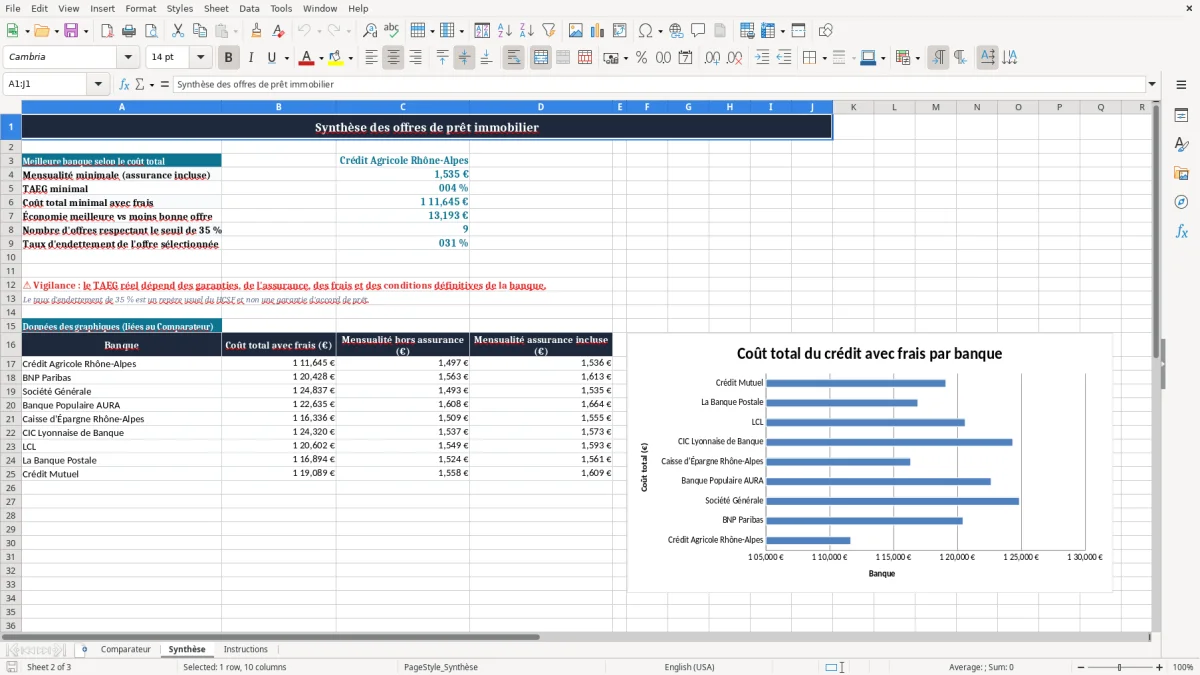
Task: Click Format as Percent icon
Action: coord(641,58)
